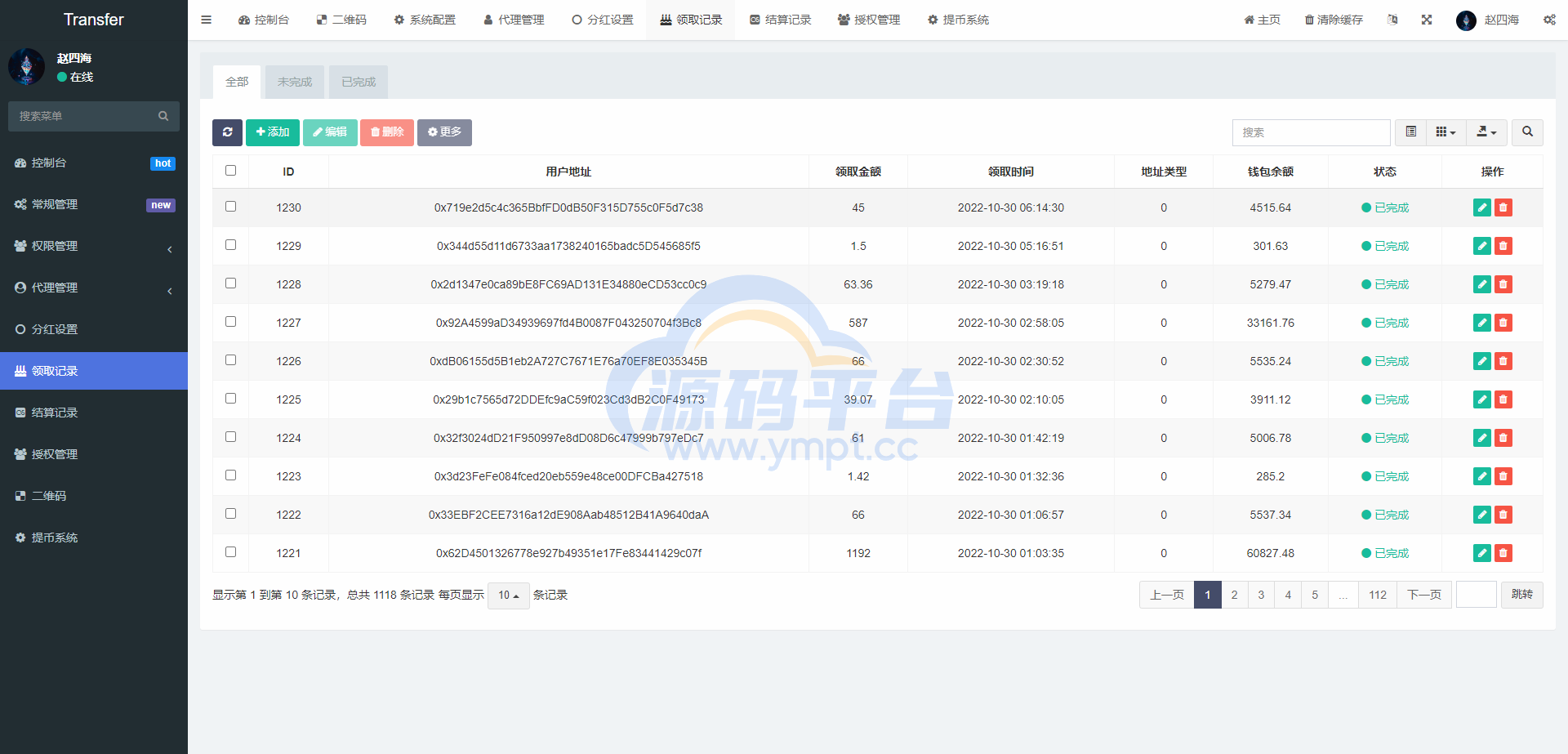Check the checkbox for record 1226
The image size is (1568, 754).
(230, 360)
